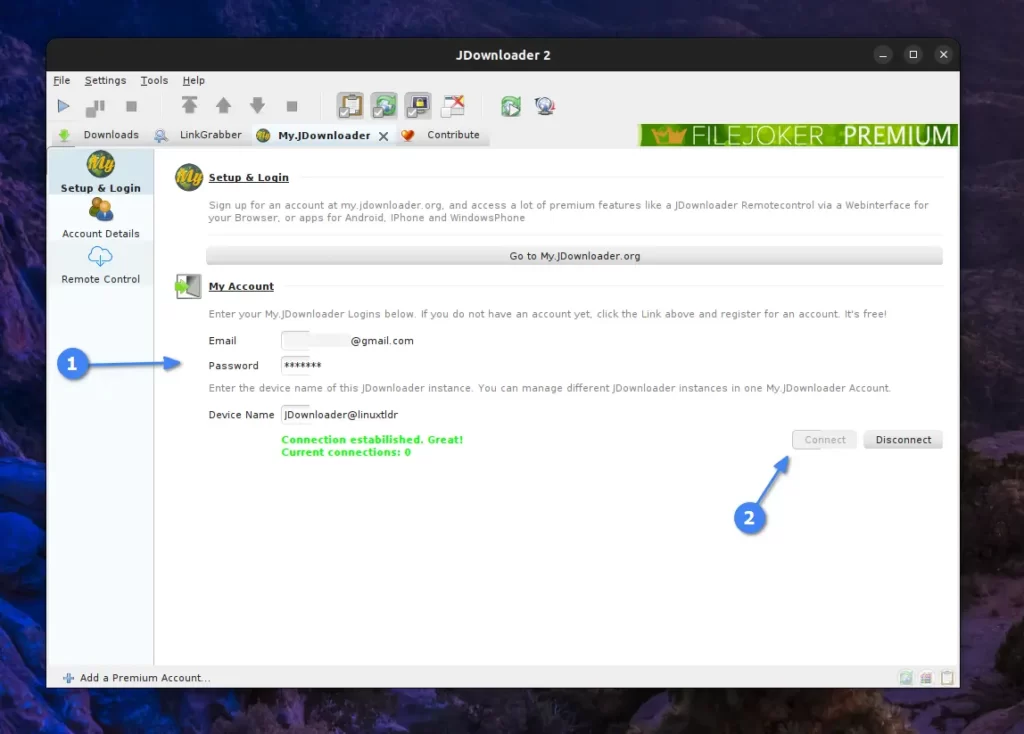Stop downloads with the first stop icon
This screenshot has width=1024, height=734.
[x=131, y=106]
